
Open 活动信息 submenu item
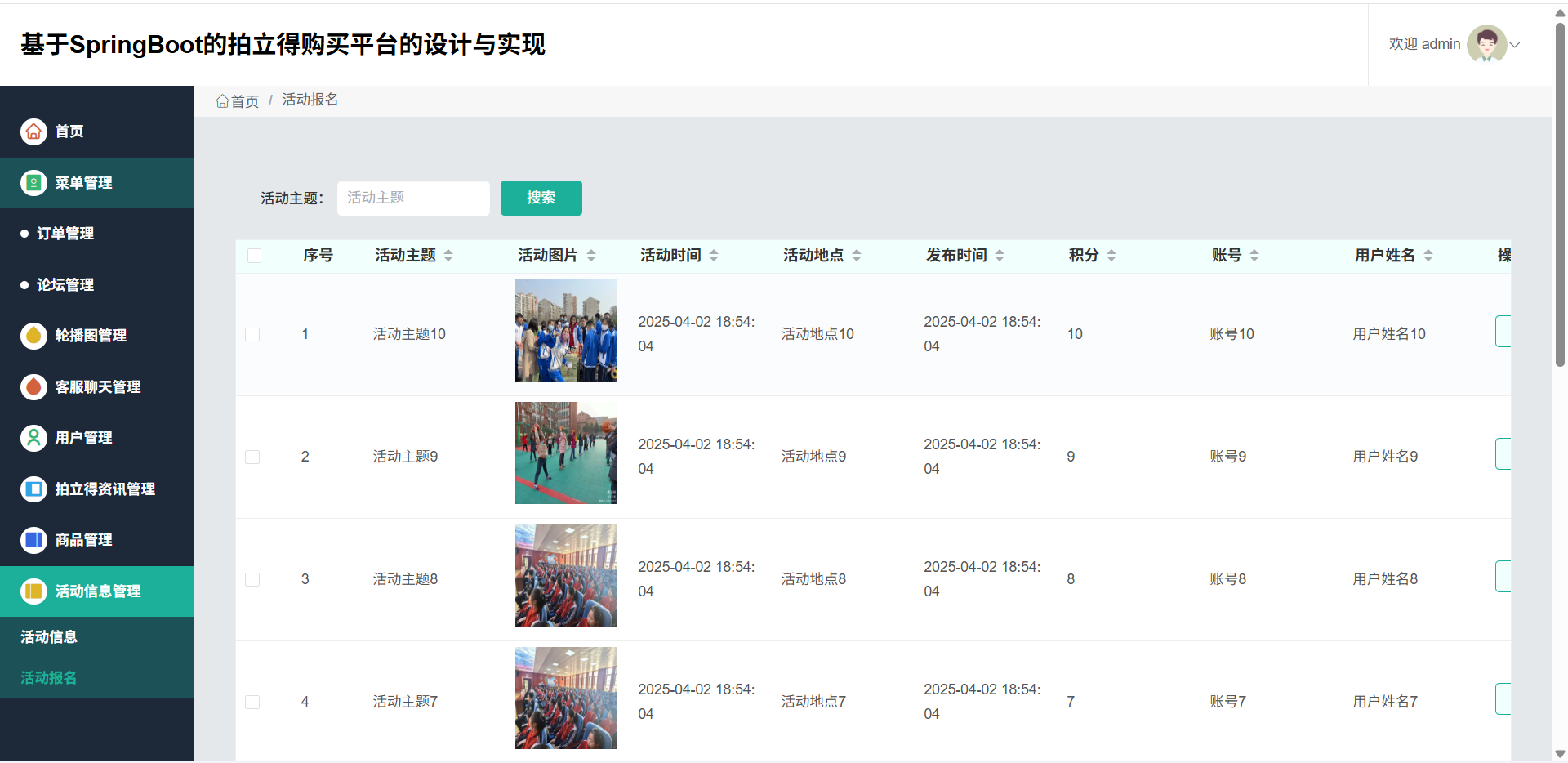coord(97,637)
